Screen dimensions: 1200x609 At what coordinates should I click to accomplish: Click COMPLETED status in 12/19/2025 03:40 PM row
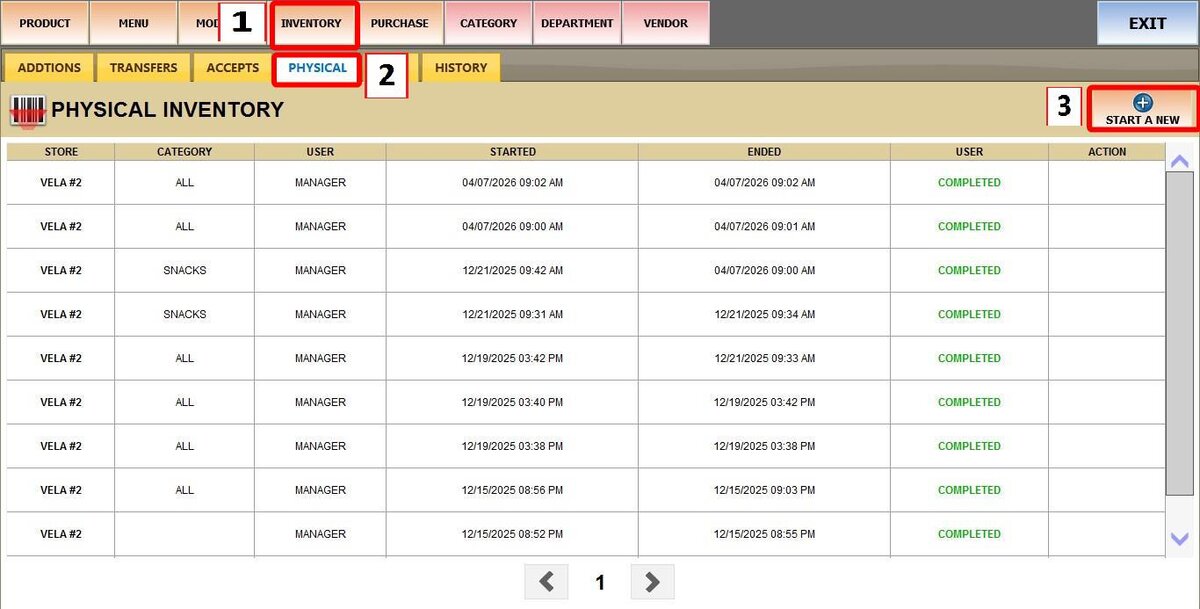click(x=969, y=403)
